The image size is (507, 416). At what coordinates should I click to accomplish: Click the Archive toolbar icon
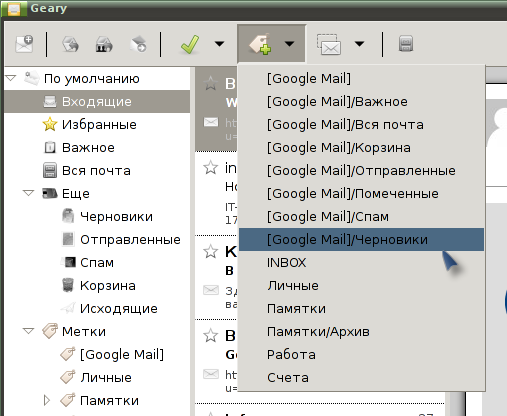coord(406,44)
